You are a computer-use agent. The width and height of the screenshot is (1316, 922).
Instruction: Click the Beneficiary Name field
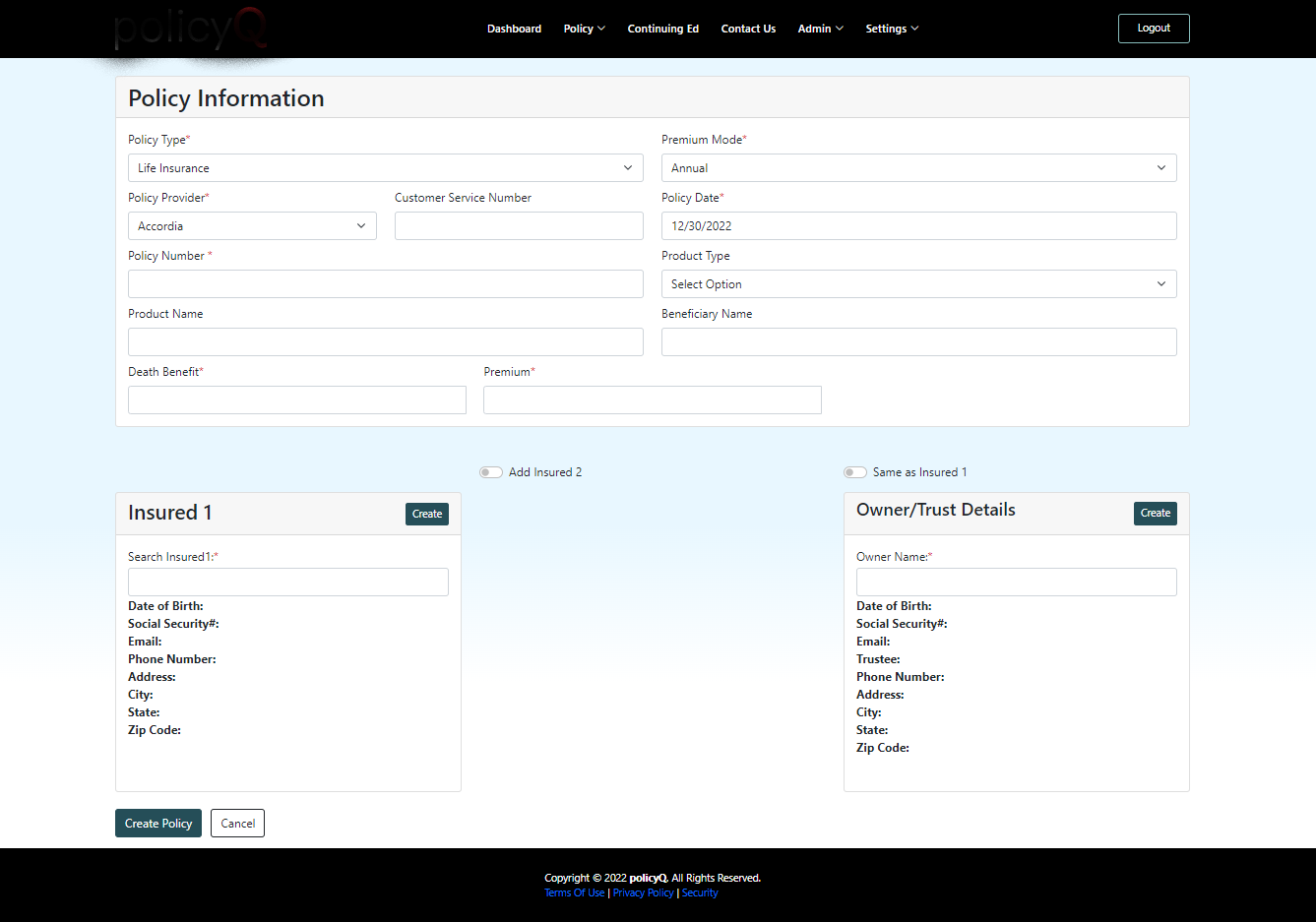click(919, 342)
